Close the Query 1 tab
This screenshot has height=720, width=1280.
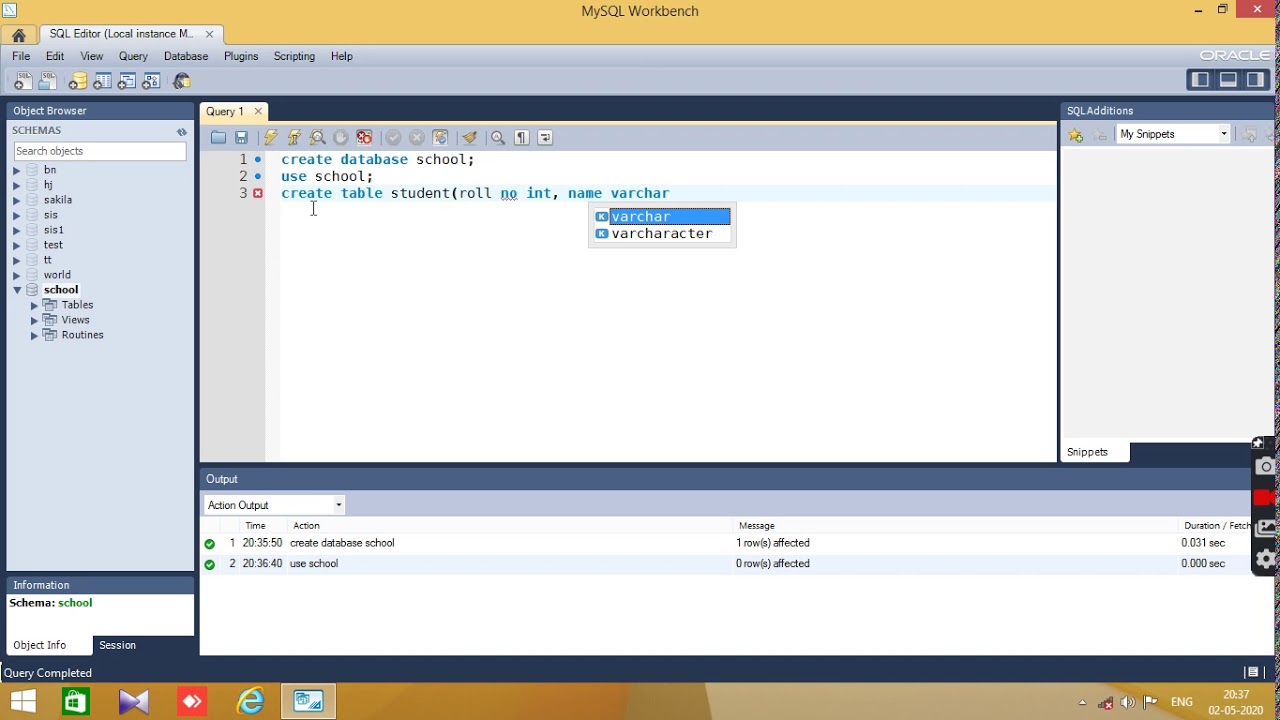click(x=258, y=112)
